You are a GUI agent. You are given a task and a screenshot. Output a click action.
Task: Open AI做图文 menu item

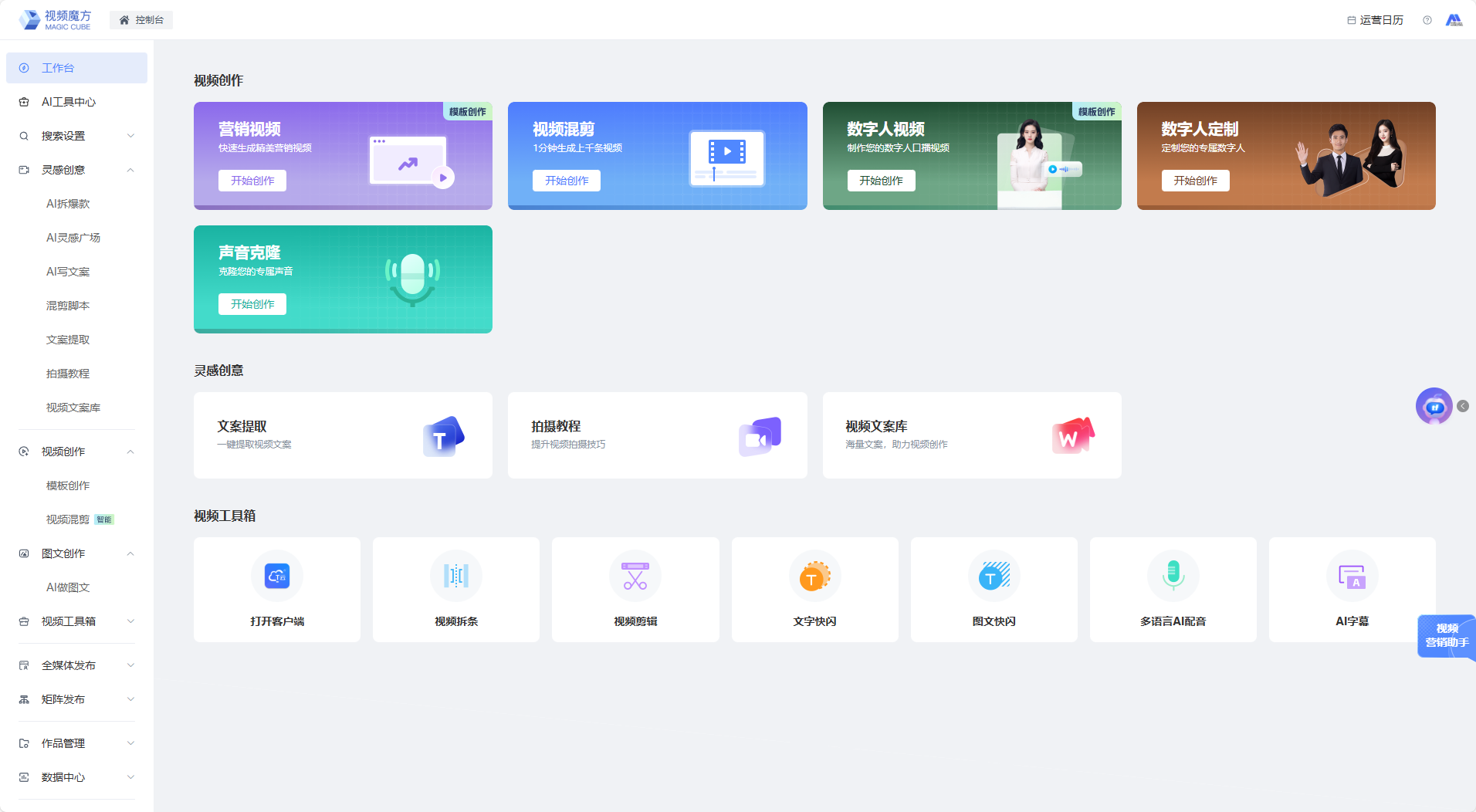pos(68,587)
